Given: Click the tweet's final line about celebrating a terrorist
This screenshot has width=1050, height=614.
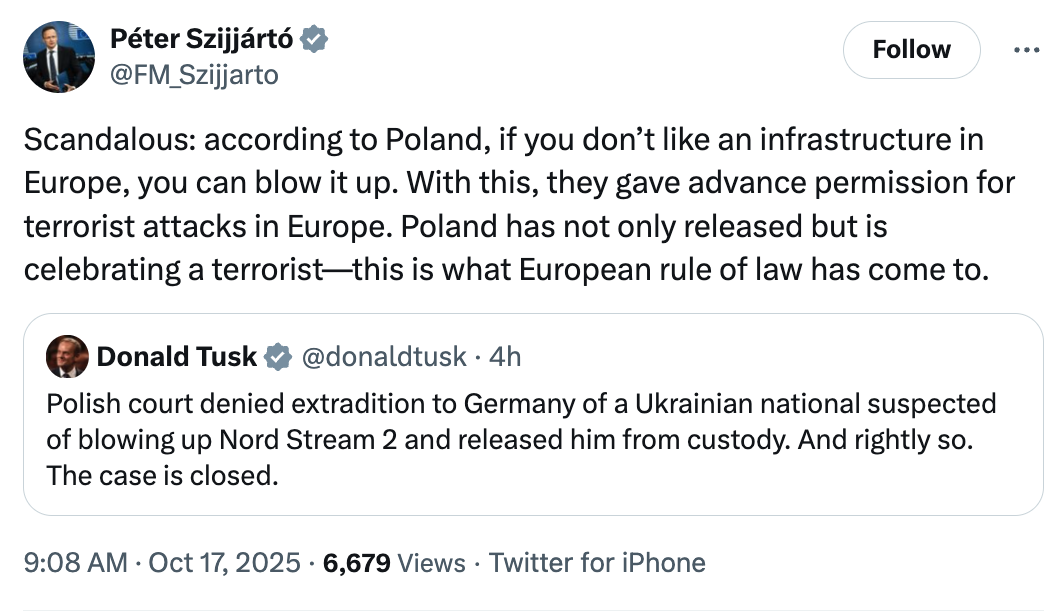Looking at the screenshot, I should pyautogui.click(x=506, y=271).
